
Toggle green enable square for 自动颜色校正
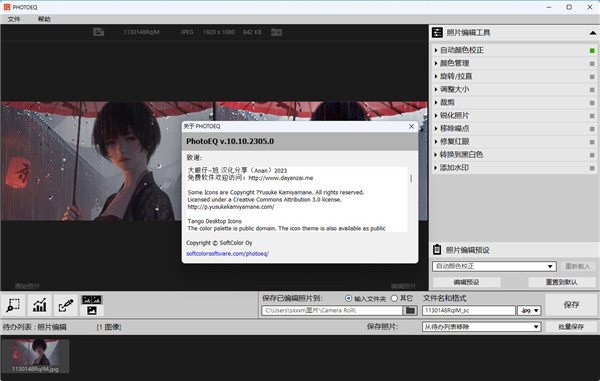[x=592, y=50]
